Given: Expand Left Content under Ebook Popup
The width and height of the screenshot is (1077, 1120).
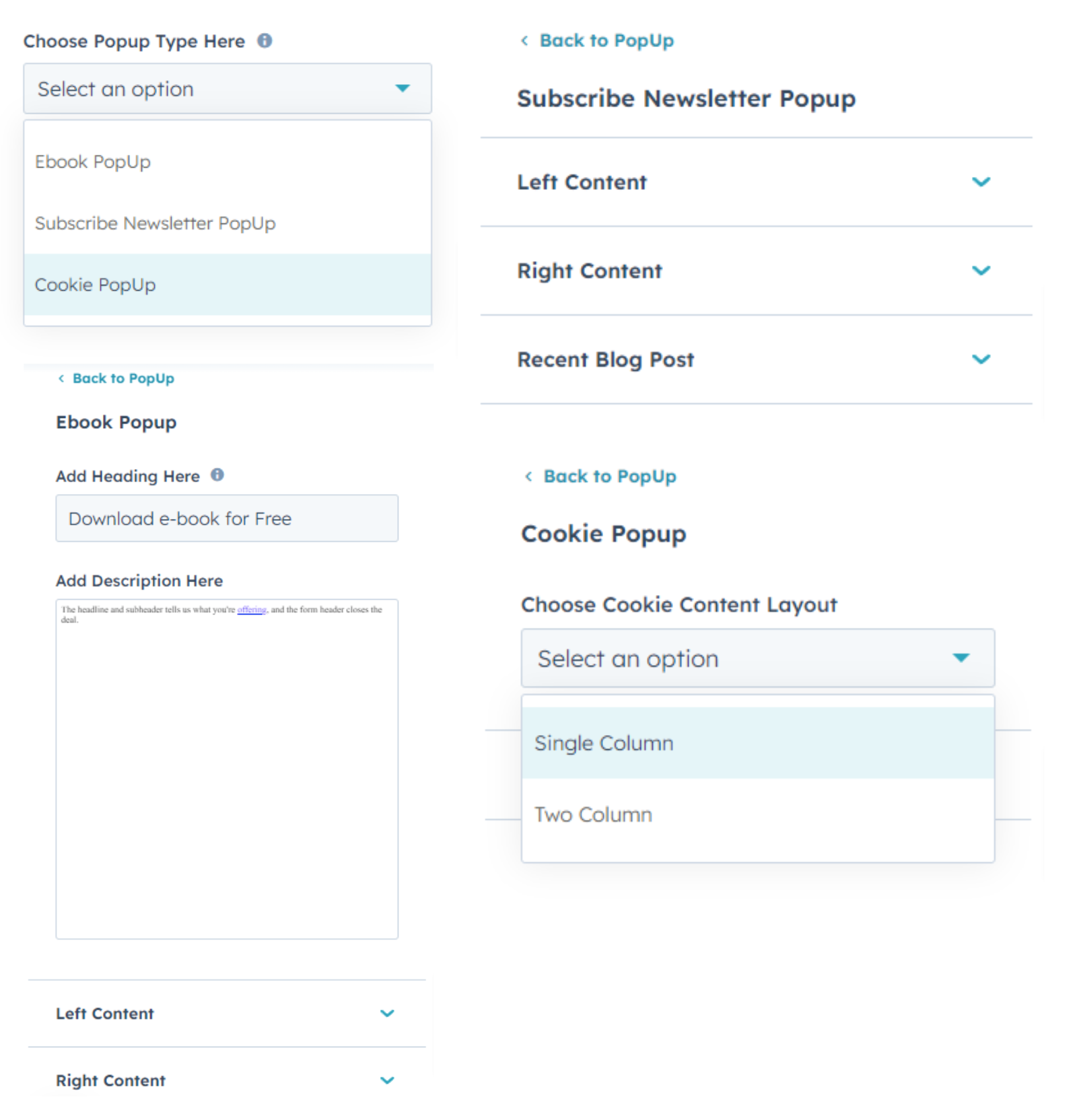Looking at the screenshot, I should pos(387,1014).
